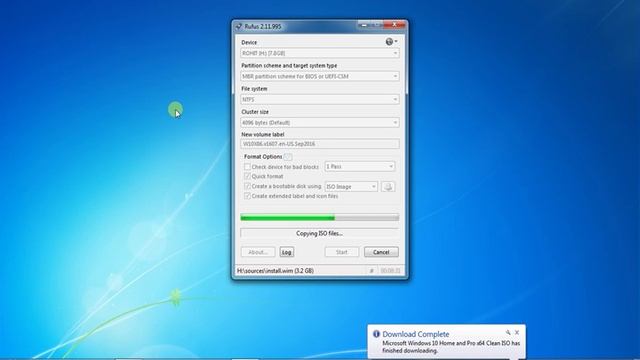The width and height of the screenshot is (640, 360).
Task: Click the wrench options icon in the notification
Action: (x=508, y=333)
